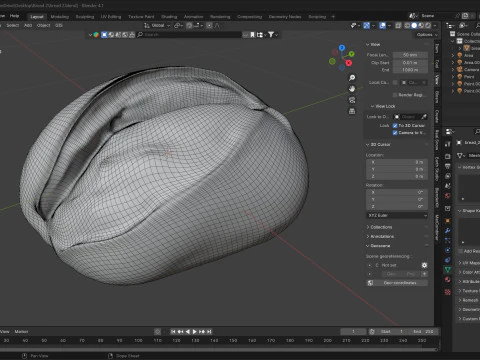480x360 pixels.
Task: Click Clip Start value field
Action: click(410, 63)
